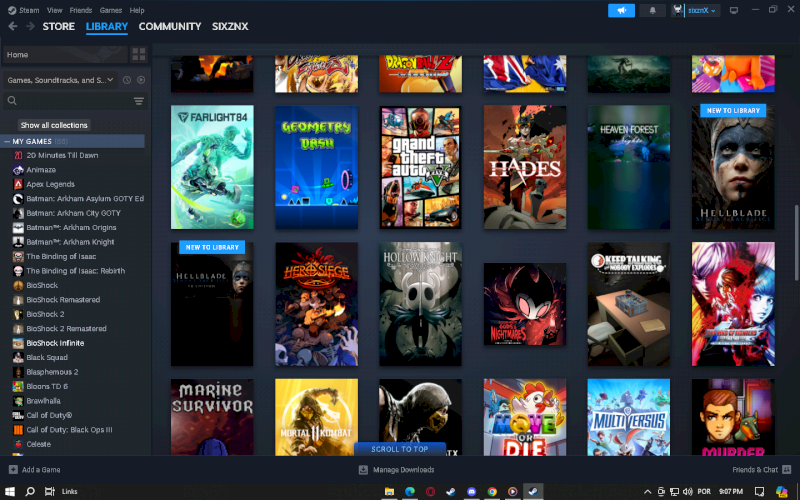Toggle the ready-to-play filter icon
The image size is (800, 500).
coord(141,80)
